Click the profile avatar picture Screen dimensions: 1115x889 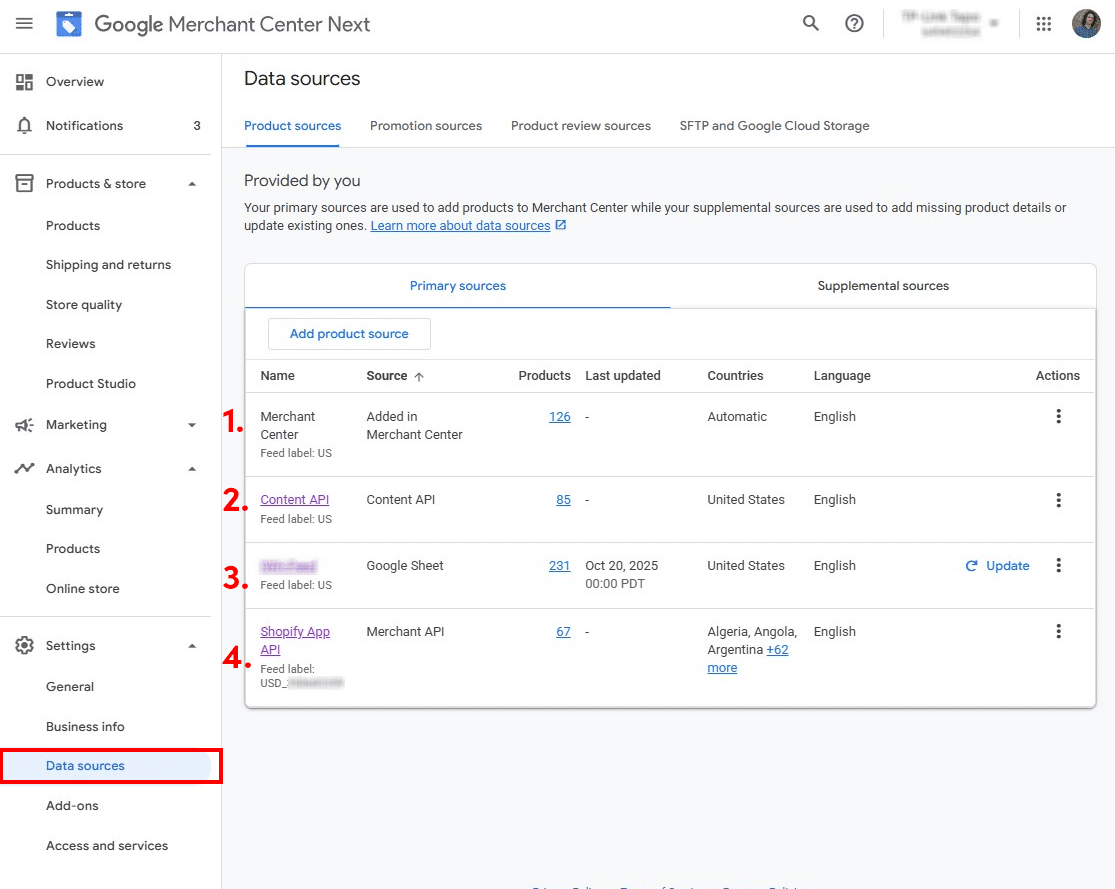pyautogui.click(x=1086, y=23)
